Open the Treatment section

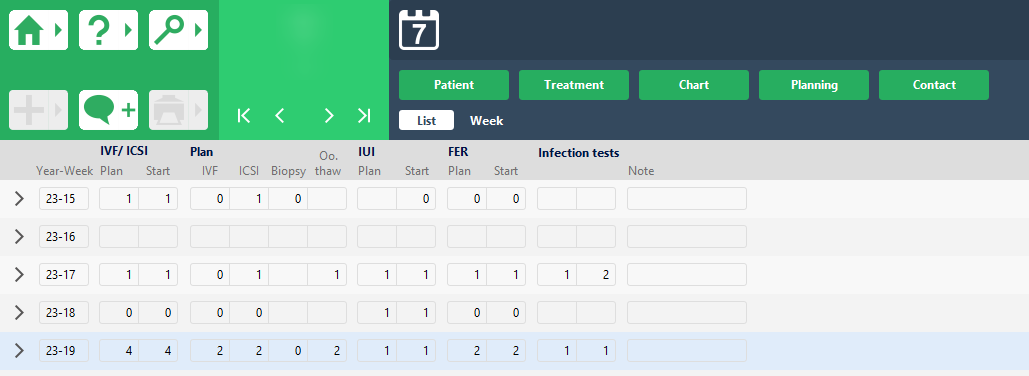574,85
